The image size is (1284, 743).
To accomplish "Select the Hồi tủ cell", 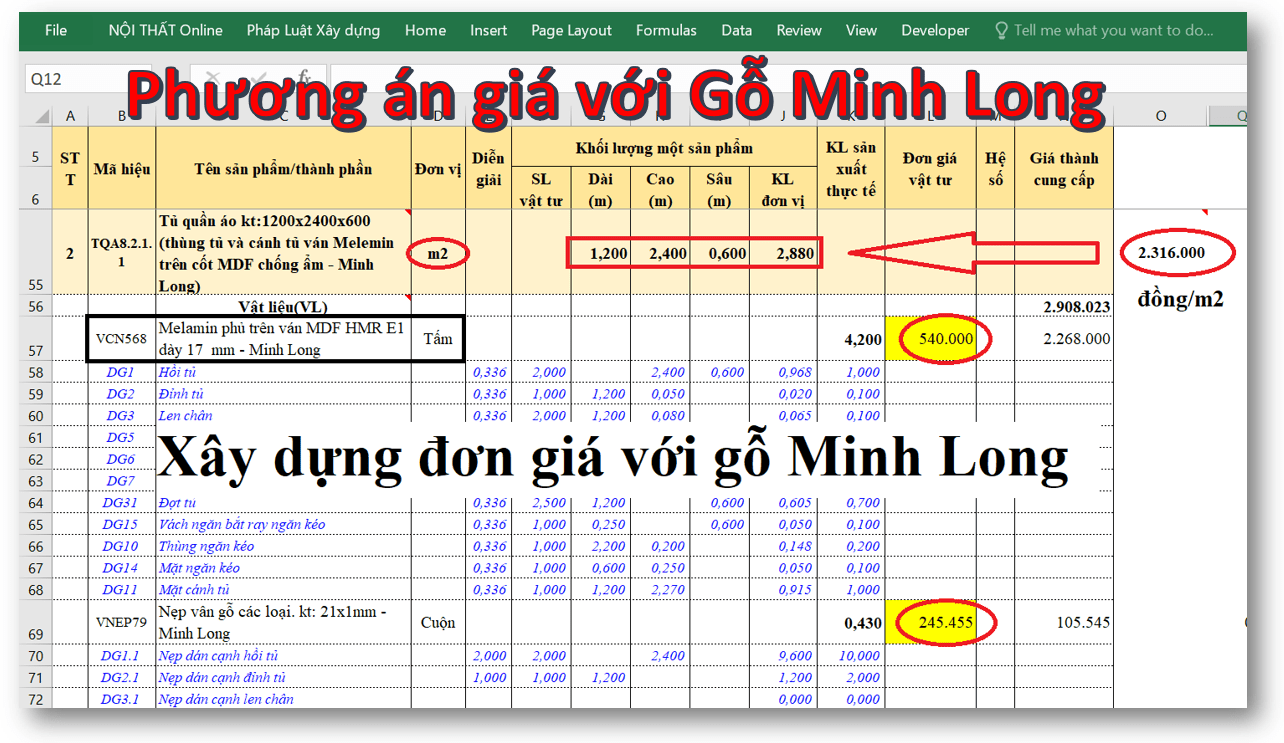I will coord(283,372).
